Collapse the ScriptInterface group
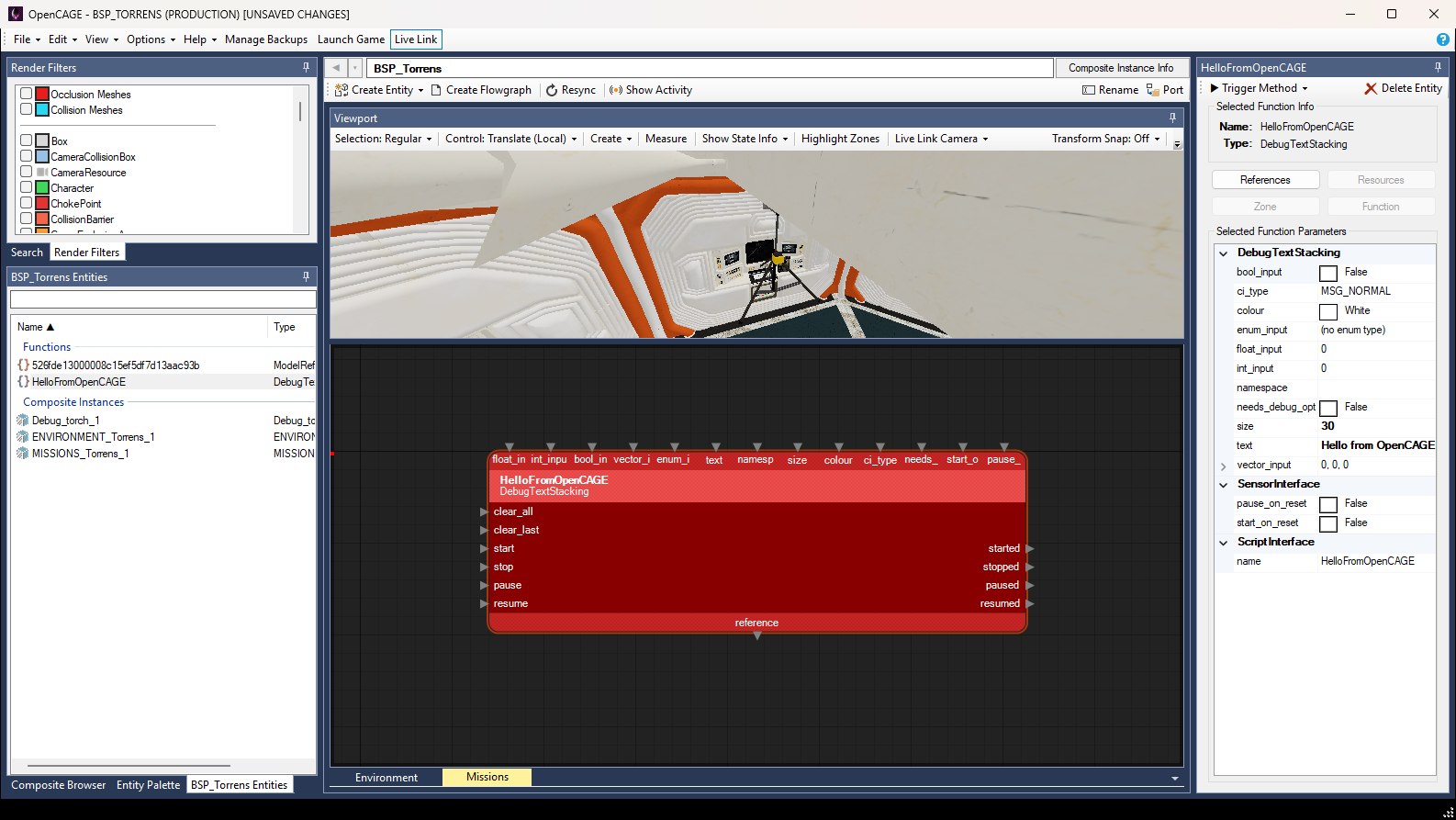 tap(1224, 542)
